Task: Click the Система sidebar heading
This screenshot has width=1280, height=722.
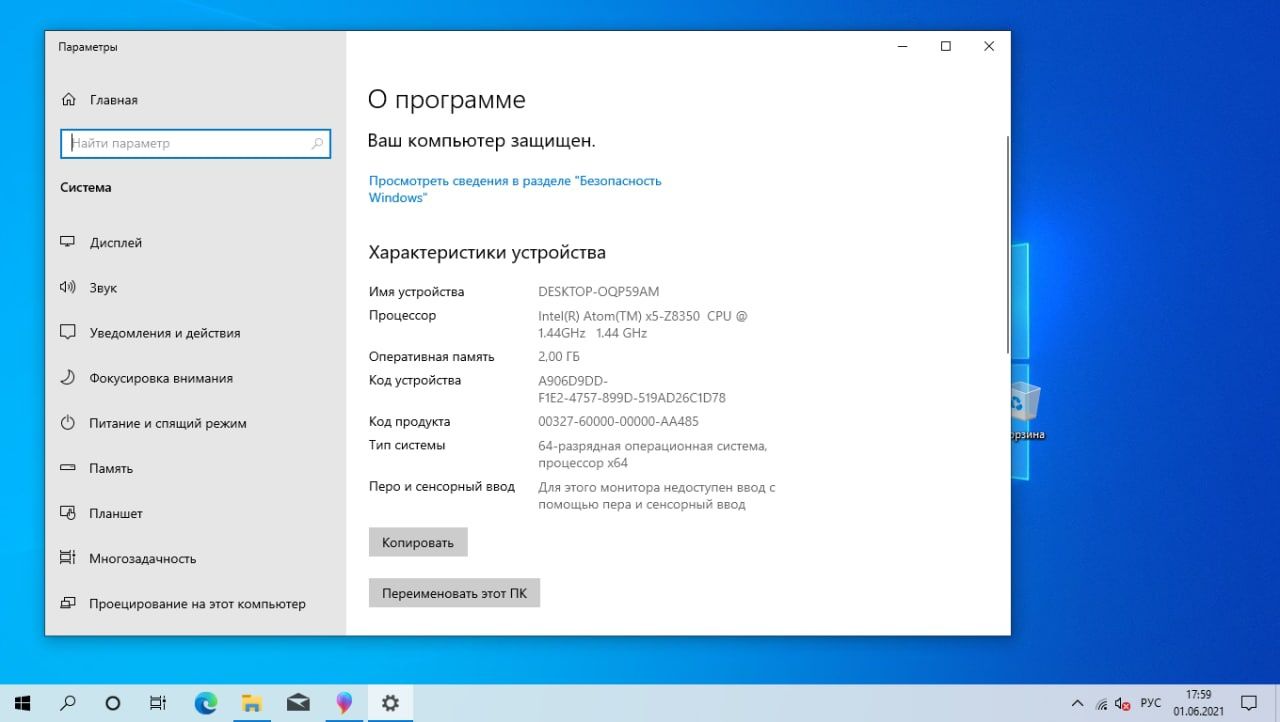Action: point(86,187)
